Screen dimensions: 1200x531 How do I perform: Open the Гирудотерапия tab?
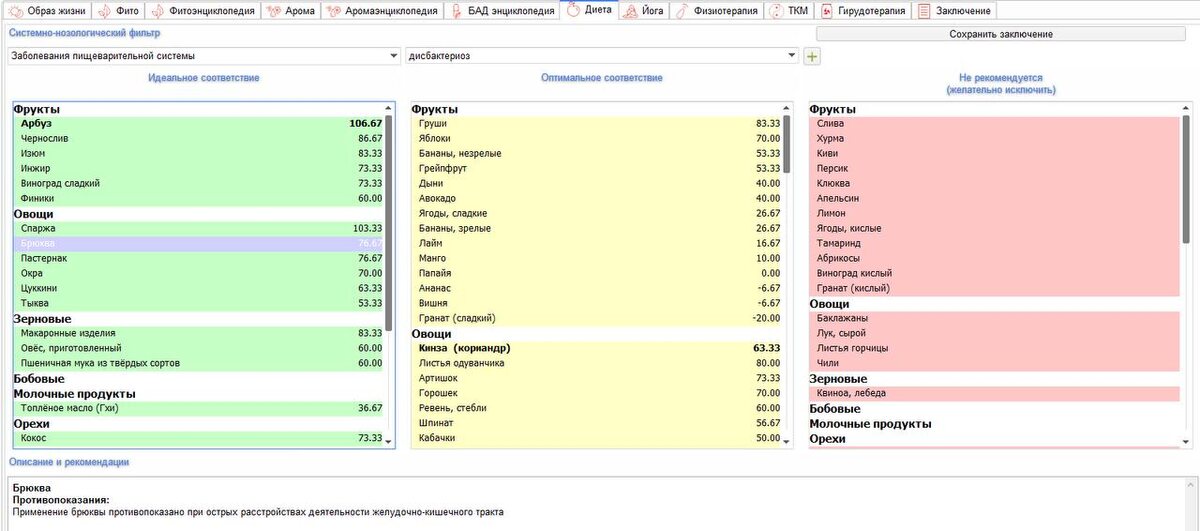pos(864,11)
